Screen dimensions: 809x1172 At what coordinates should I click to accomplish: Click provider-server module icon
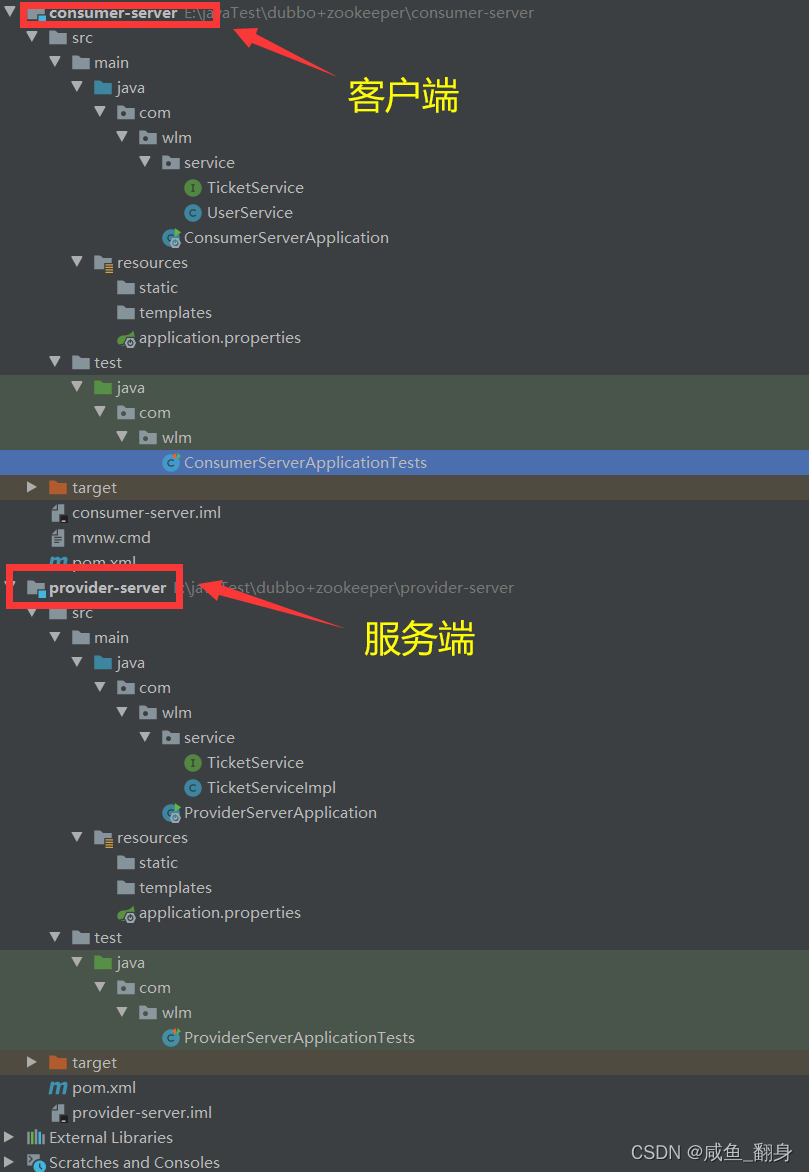pyautogui.click(x=36, y=588)
